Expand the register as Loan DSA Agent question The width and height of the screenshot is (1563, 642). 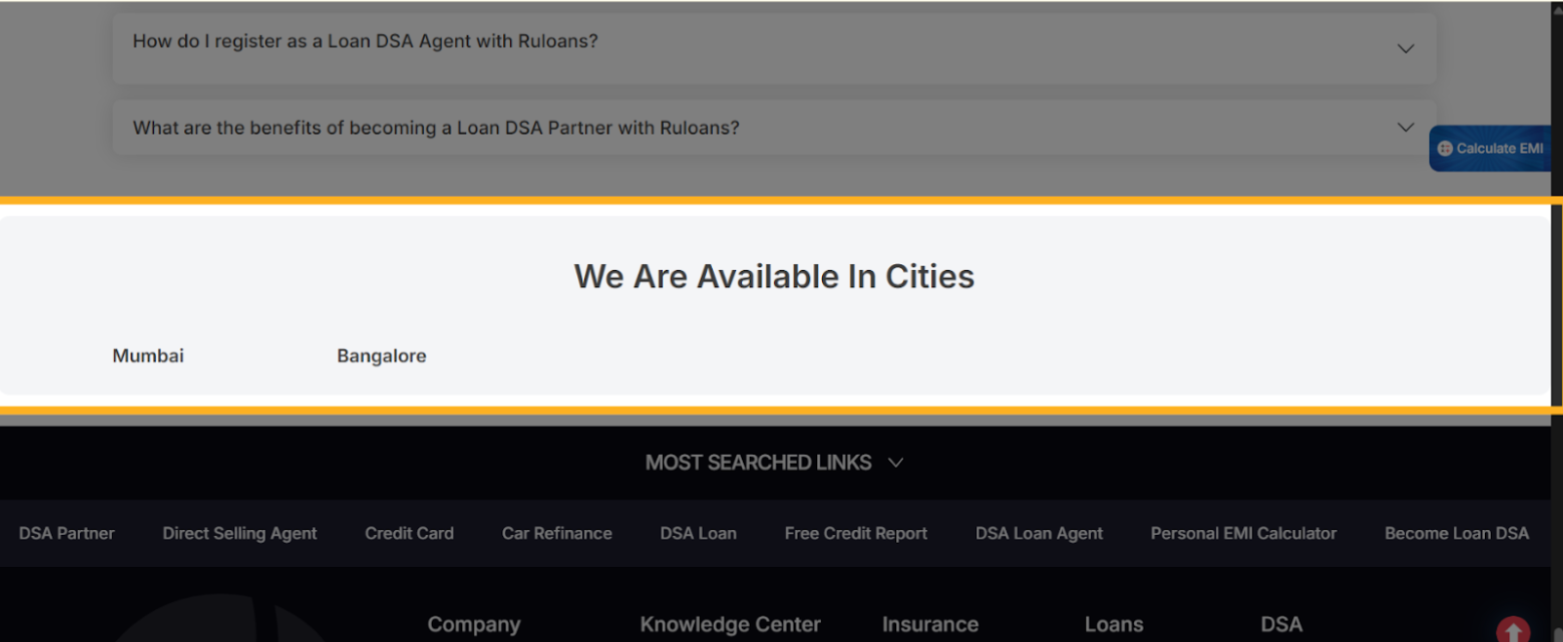[1405, 48]
